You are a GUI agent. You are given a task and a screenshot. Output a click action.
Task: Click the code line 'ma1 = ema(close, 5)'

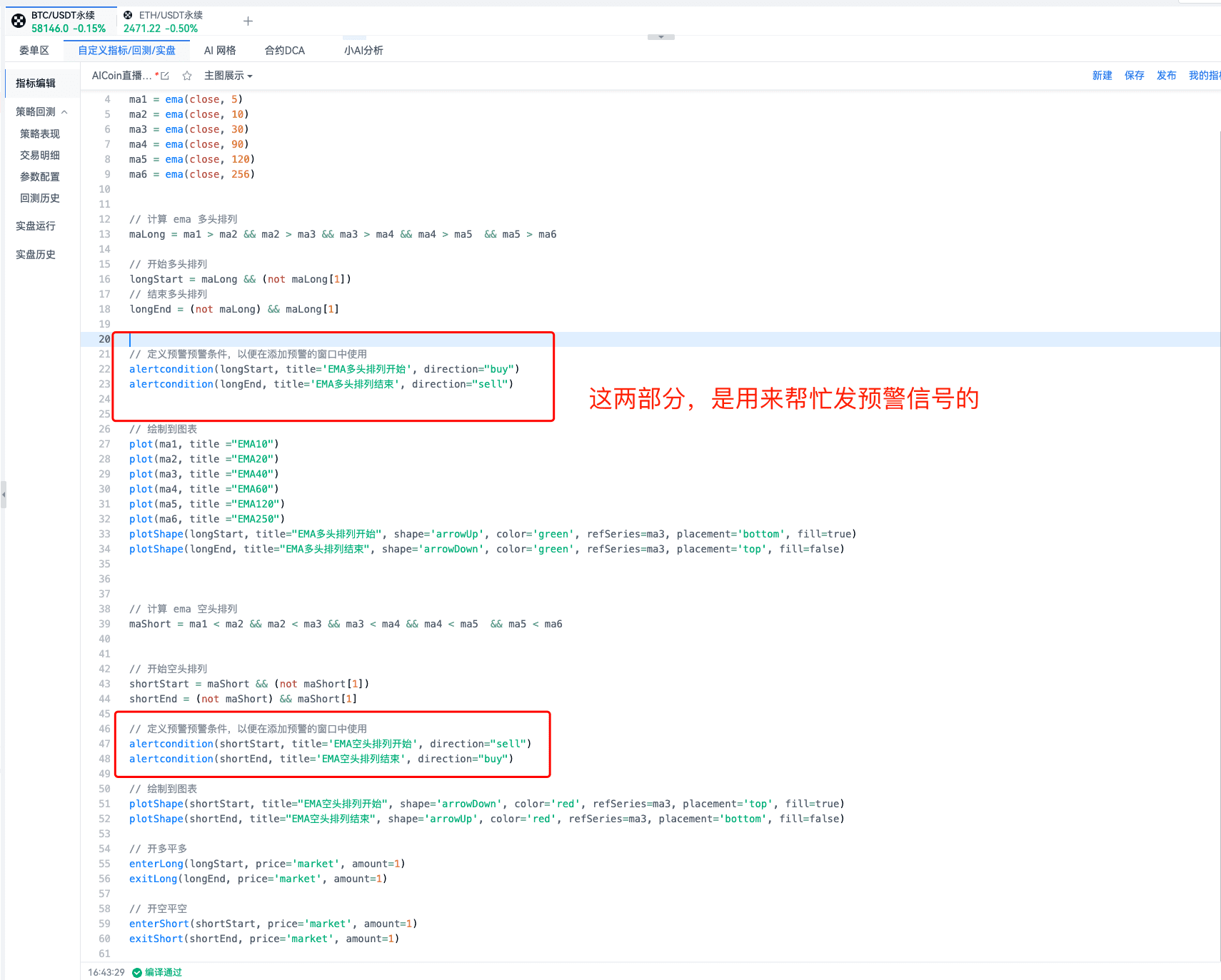click(x=186, y=99)
